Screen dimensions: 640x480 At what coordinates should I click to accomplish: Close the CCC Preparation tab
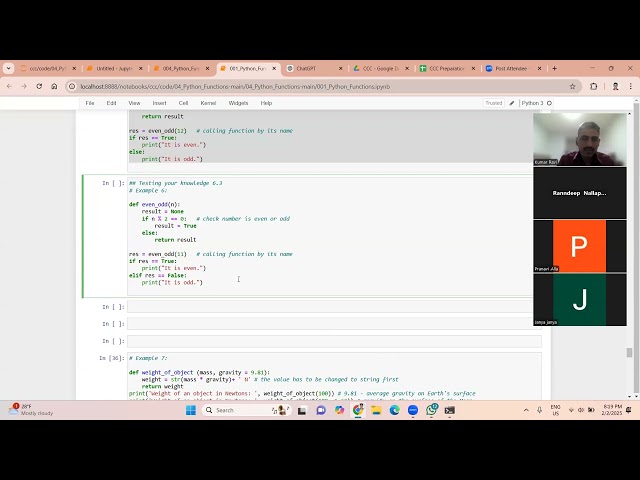point(473,69)
